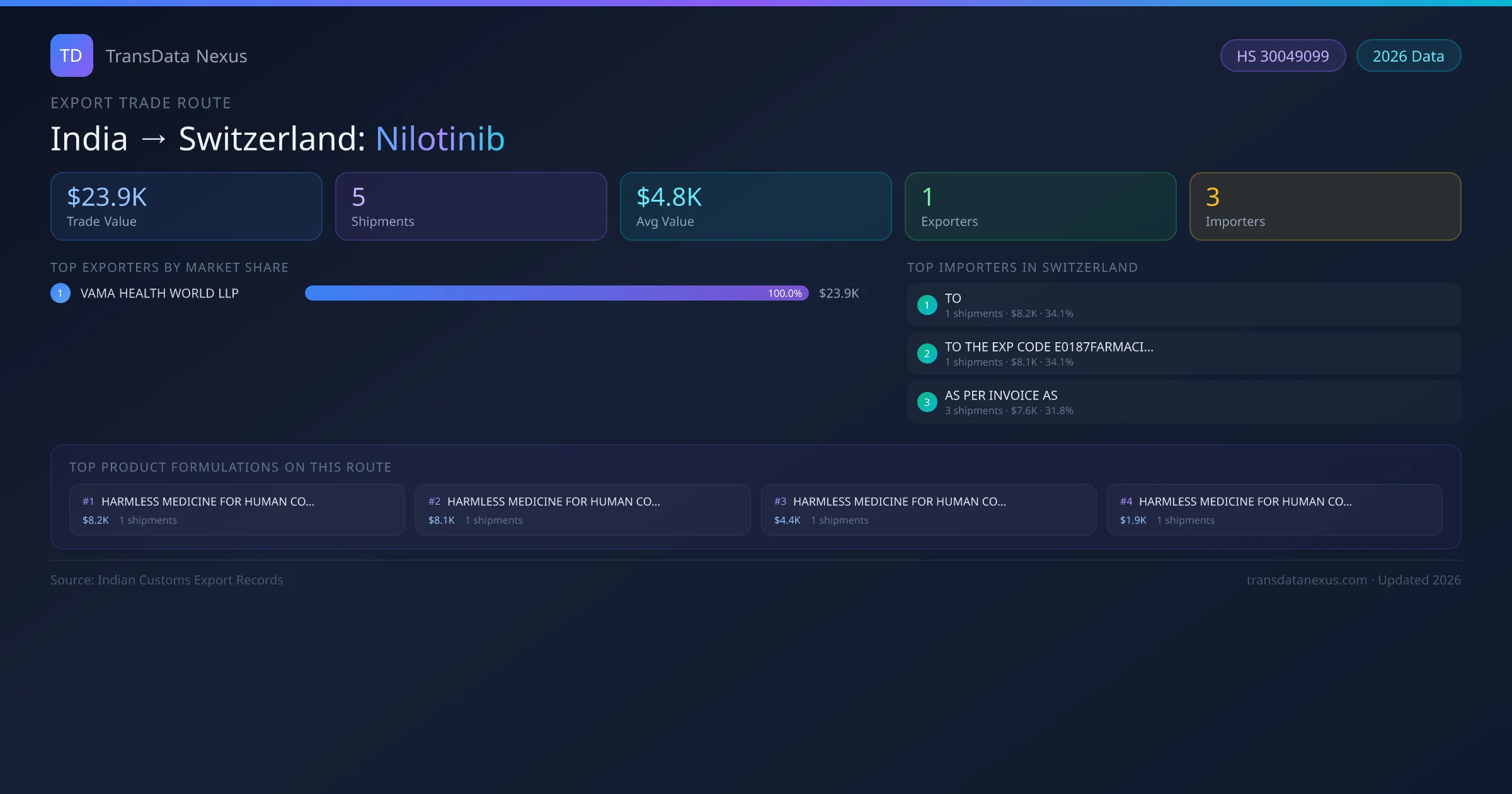Open the TO THE EXP CODE importer row
Image resolution: width=1512 pixels, height=794 pixels.
point(1184,354)
